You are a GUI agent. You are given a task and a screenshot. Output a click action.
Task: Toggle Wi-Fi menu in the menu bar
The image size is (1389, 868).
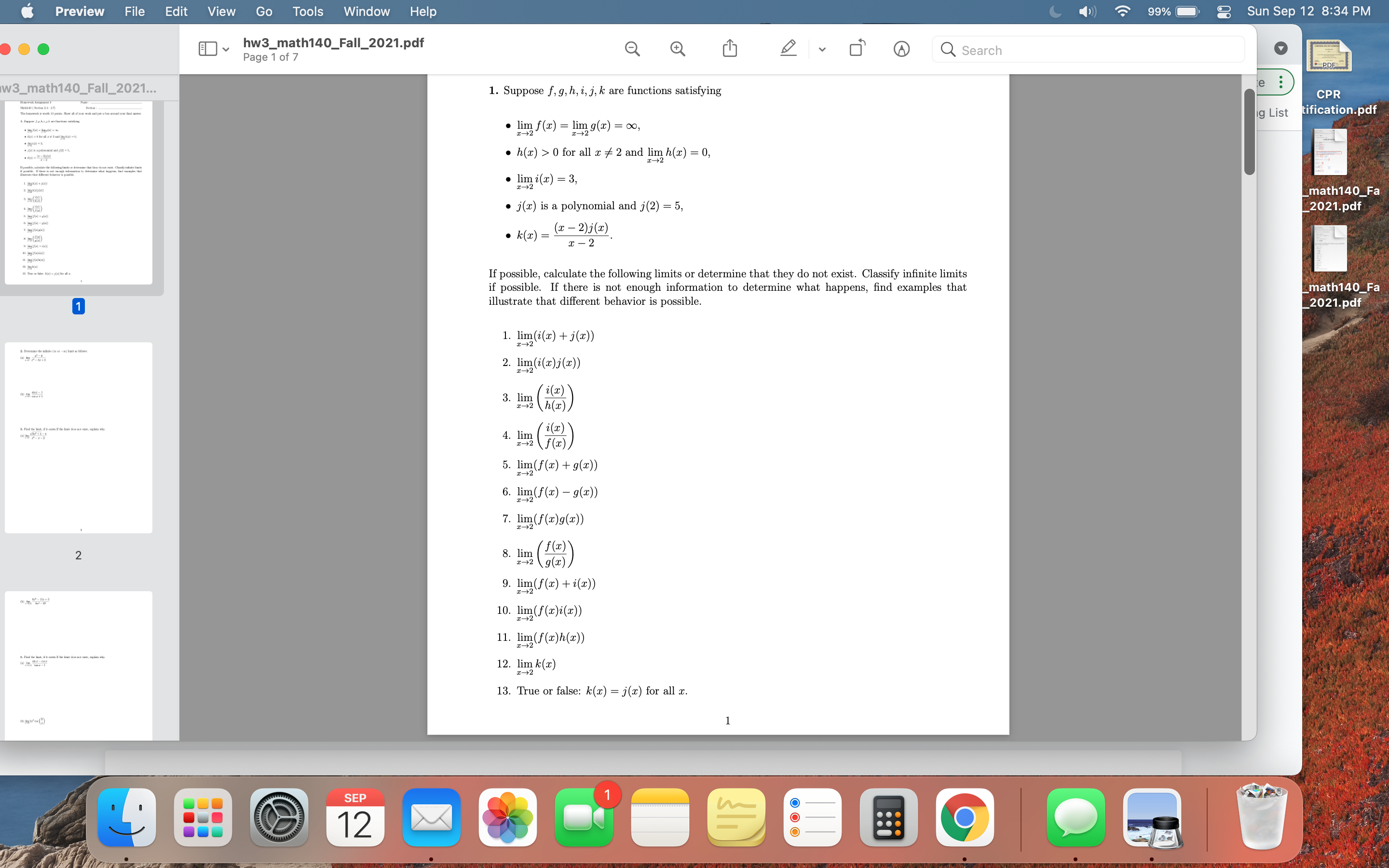click(x=1122, y=11)
